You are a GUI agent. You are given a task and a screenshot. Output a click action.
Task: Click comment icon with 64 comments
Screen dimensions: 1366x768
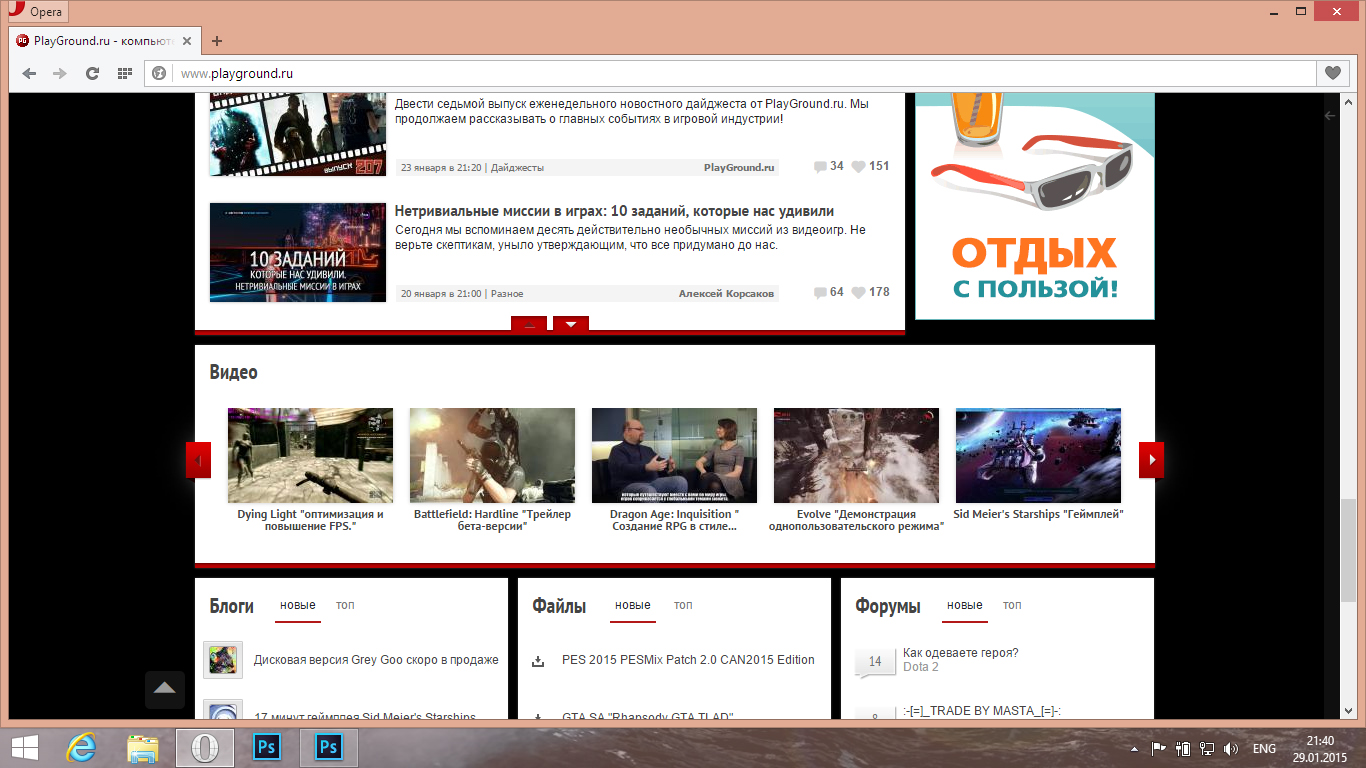[820, 293]
